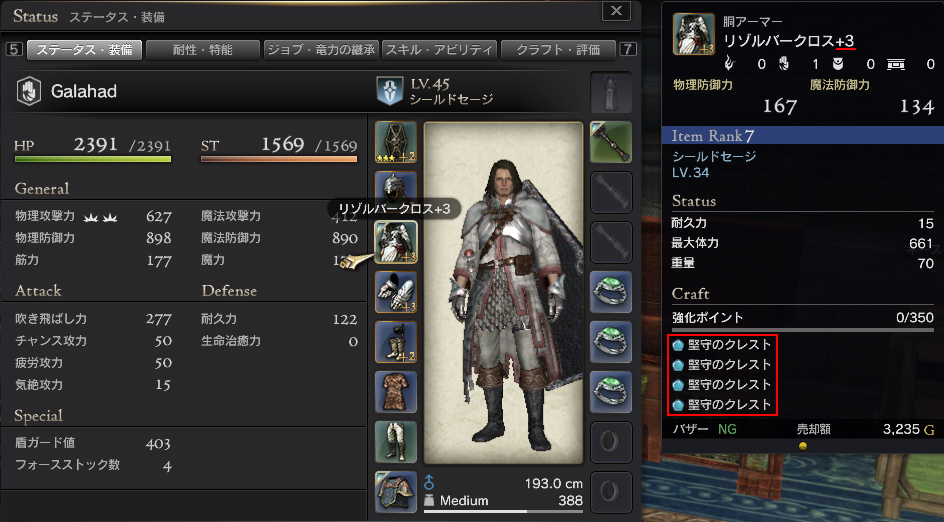Click the Resolver Cloth+3 body armor slot
The width and height of the screenshot is (944, 522).
[396, 242]
